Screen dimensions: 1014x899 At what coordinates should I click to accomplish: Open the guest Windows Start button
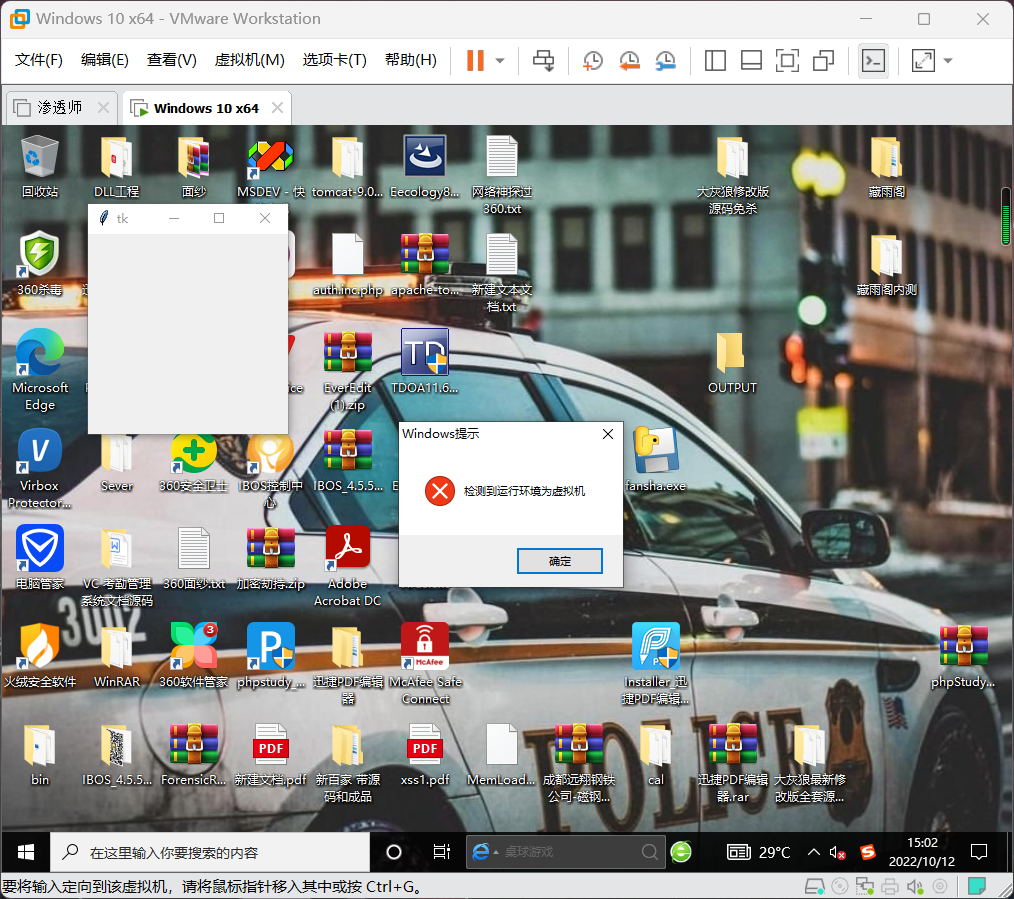click(26, 853)
